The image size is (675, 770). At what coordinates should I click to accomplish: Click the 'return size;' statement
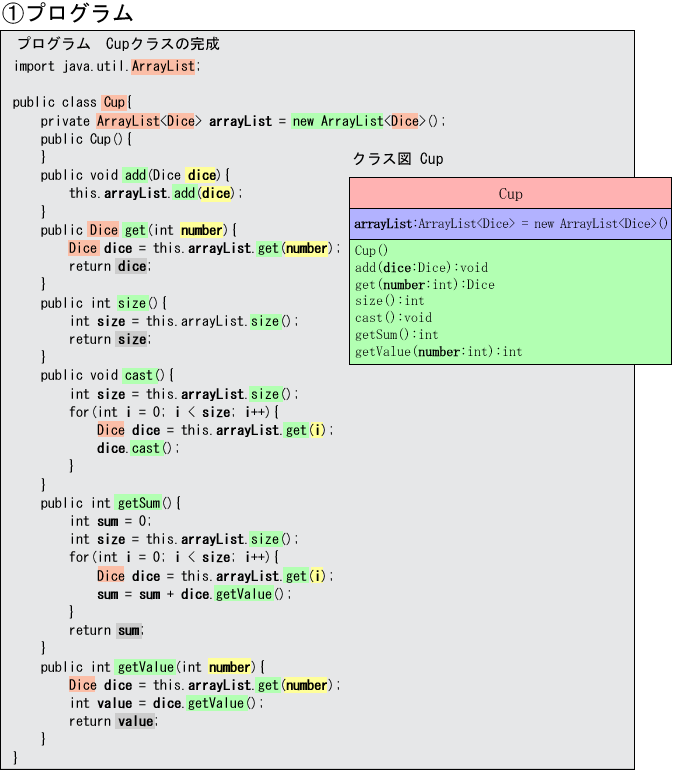click(x=110, y=339)
